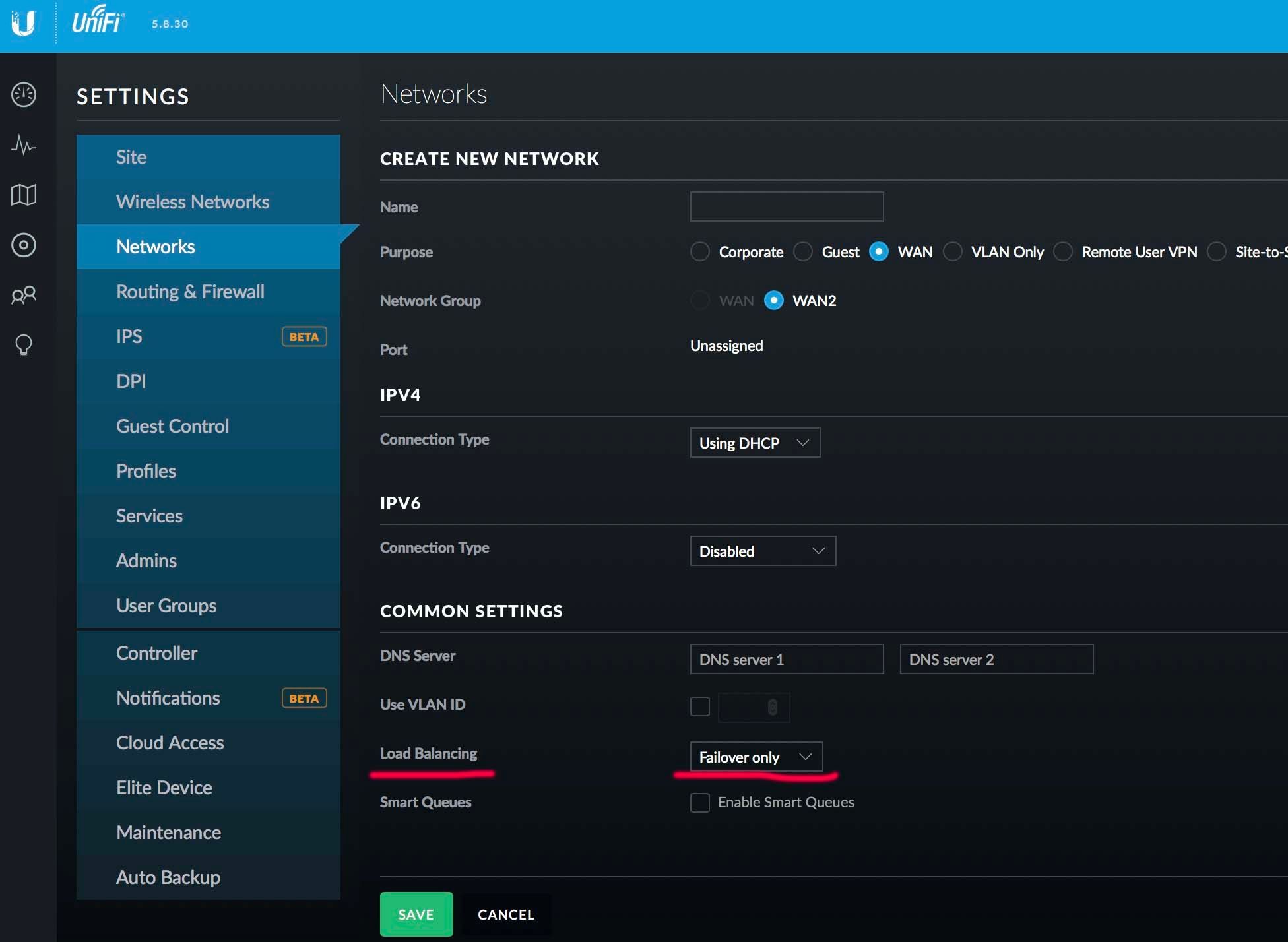Open the Insights lightbulb icon
The width and height of the screenshot is (1288, 942).
coord(24,345)
